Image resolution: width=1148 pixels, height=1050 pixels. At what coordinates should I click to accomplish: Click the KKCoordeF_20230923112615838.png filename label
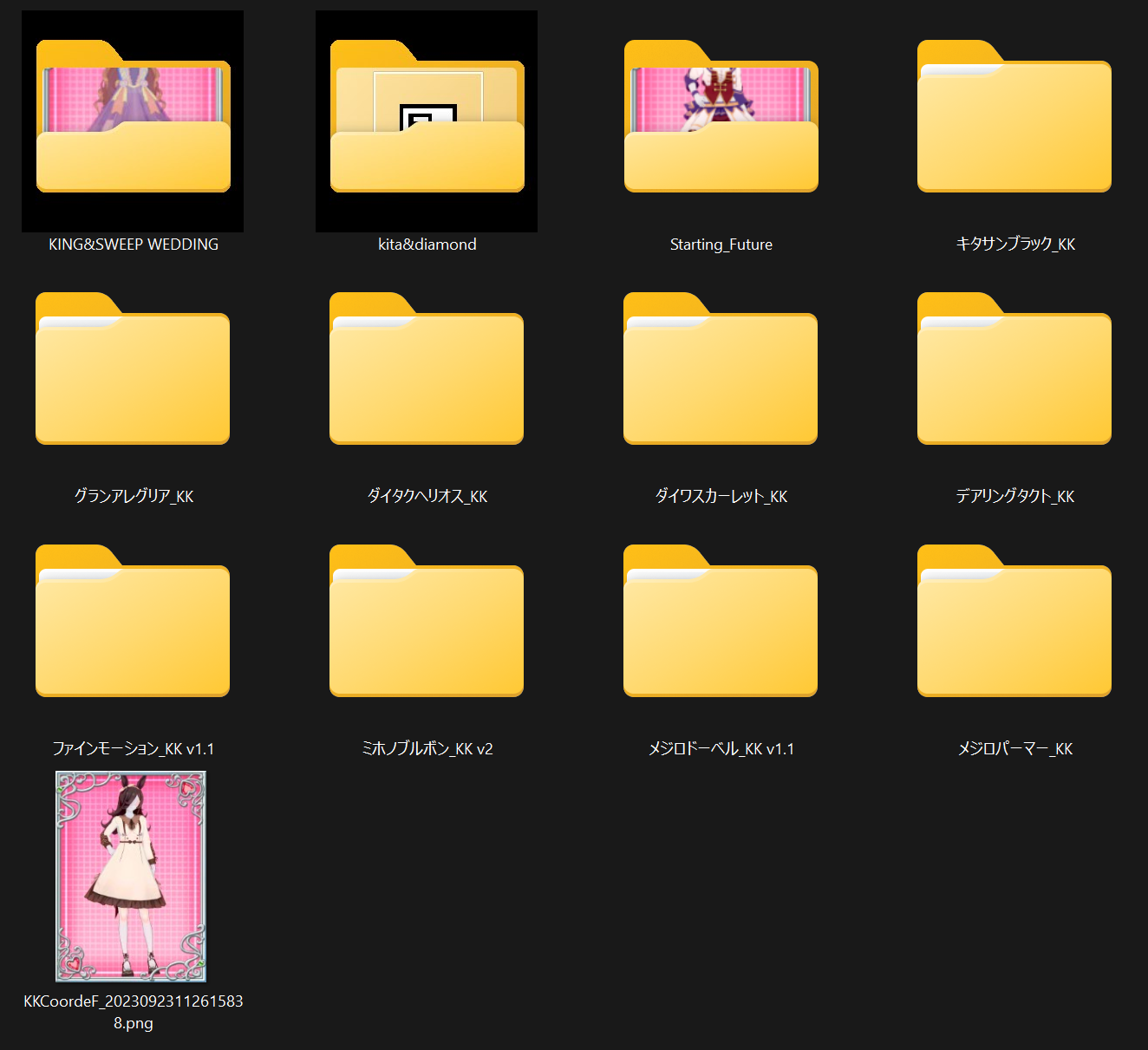click(x=133, y=1011)
